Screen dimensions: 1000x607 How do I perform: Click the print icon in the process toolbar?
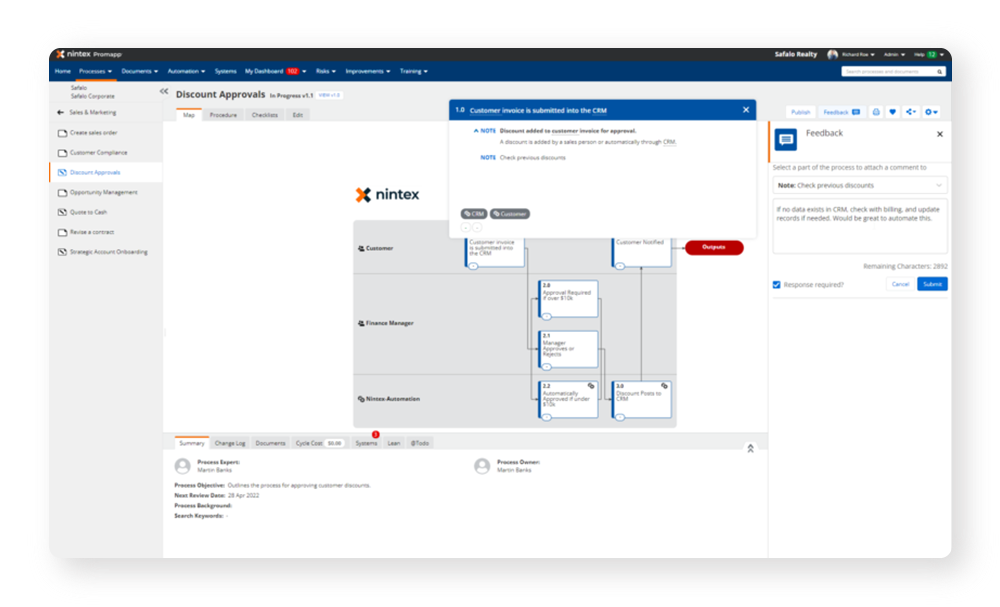[x=876, y=112]
